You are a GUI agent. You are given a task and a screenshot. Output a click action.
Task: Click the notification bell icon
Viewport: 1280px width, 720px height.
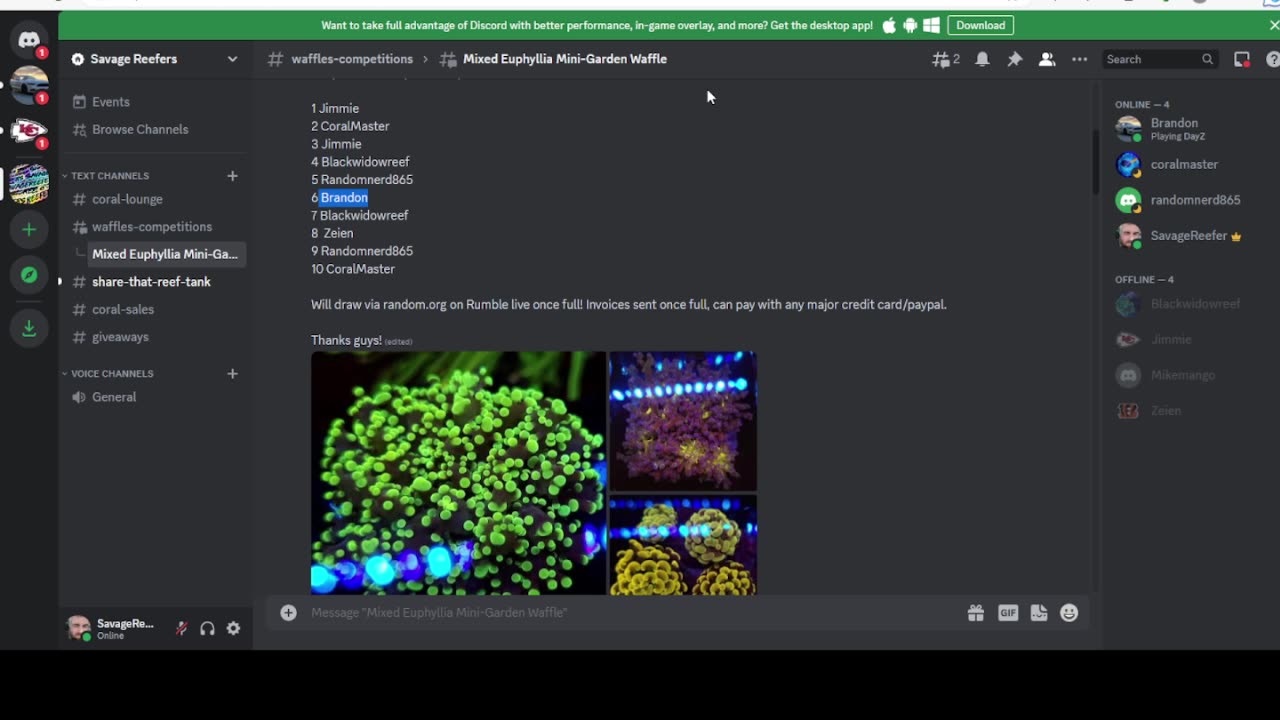pyautogui.click(x=982, y=59)
